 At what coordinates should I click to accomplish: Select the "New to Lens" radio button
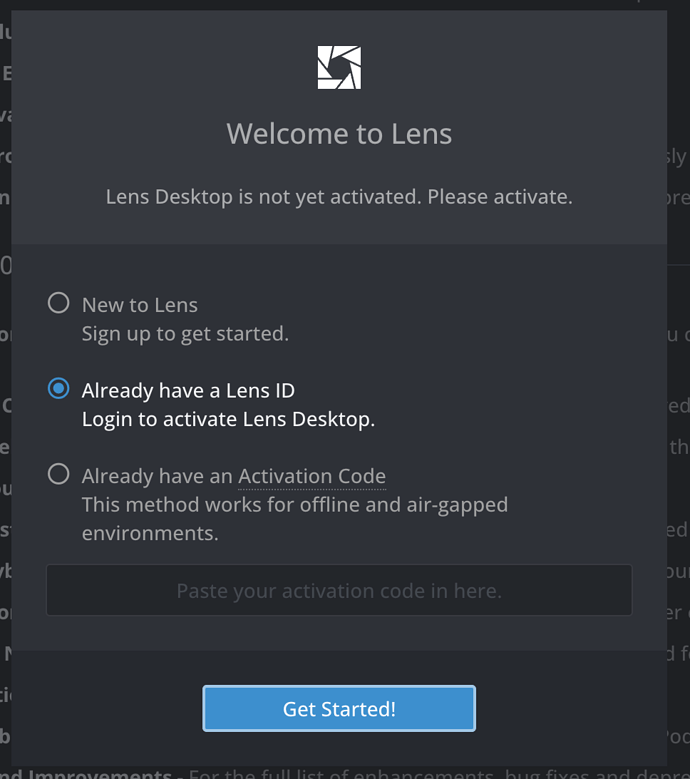pos(59,304)
